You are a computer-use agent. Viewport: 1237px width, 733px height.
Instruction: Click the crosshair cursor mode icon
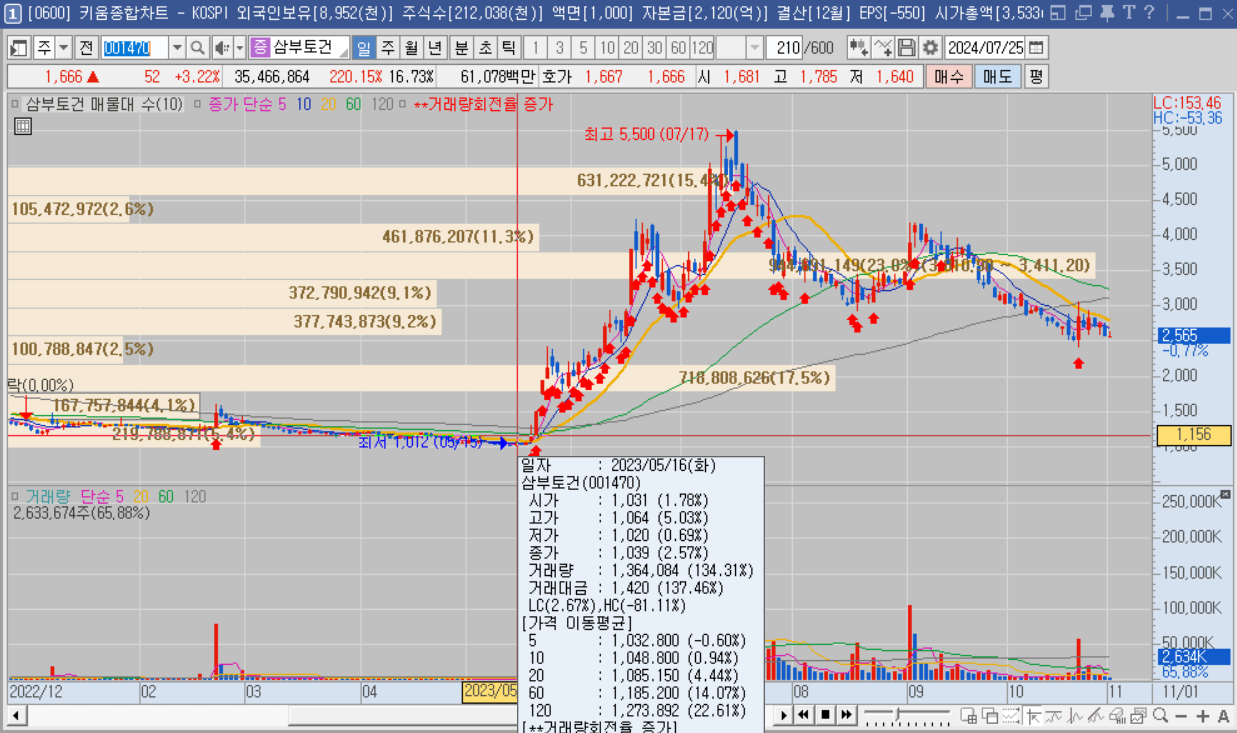click(1033, 715)
